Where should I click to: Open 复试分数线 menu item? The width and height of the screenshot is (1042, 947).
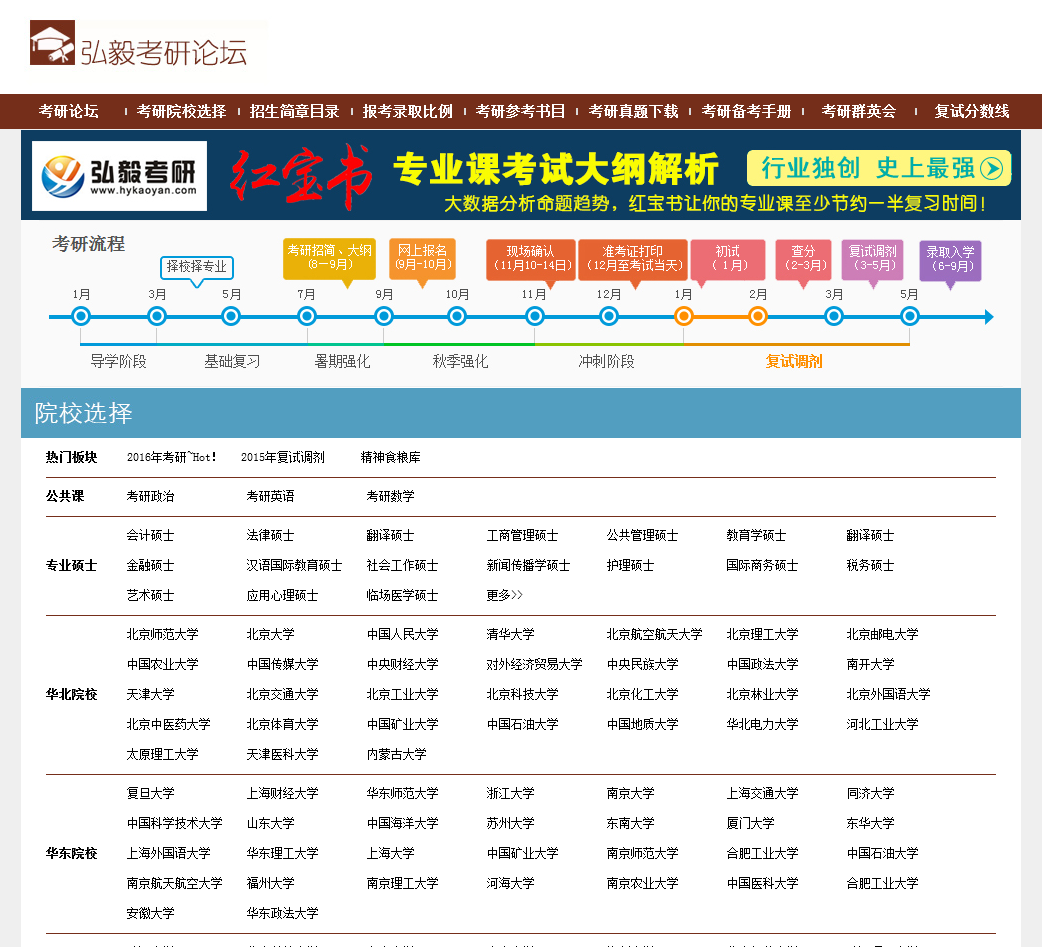point(972,111)
